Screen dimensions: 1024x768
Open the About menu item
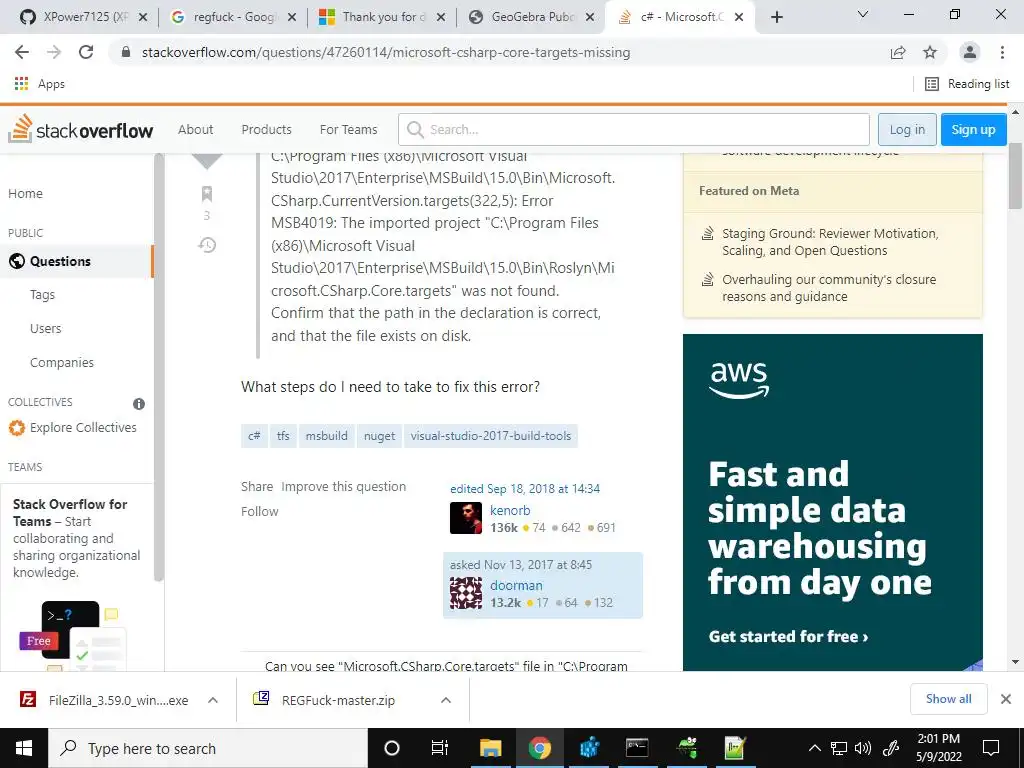[x=195, y=129]
